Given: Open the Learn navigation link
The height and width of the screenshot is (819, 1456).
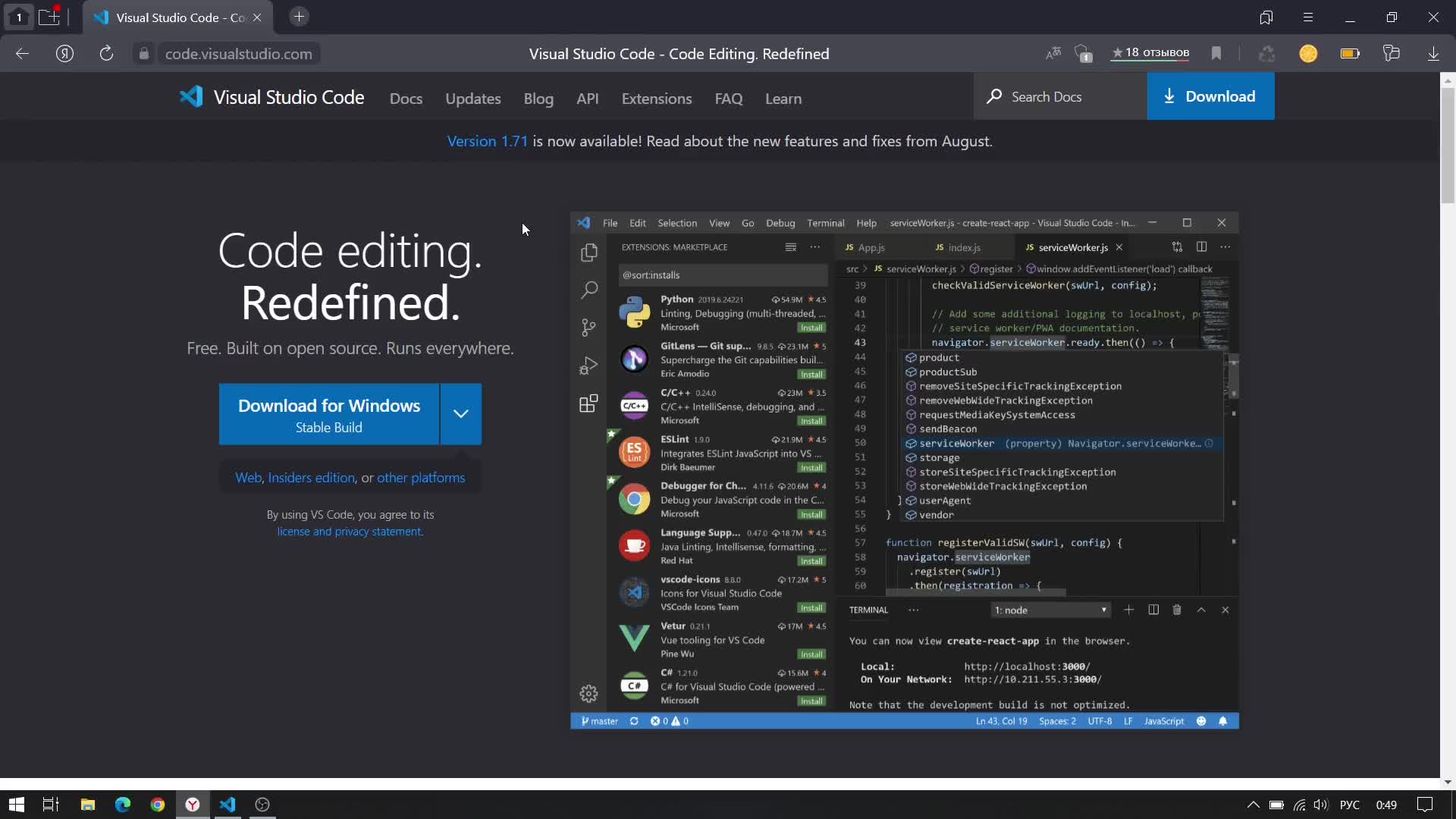Looking at the screenshot, I should tap(783, 99).
